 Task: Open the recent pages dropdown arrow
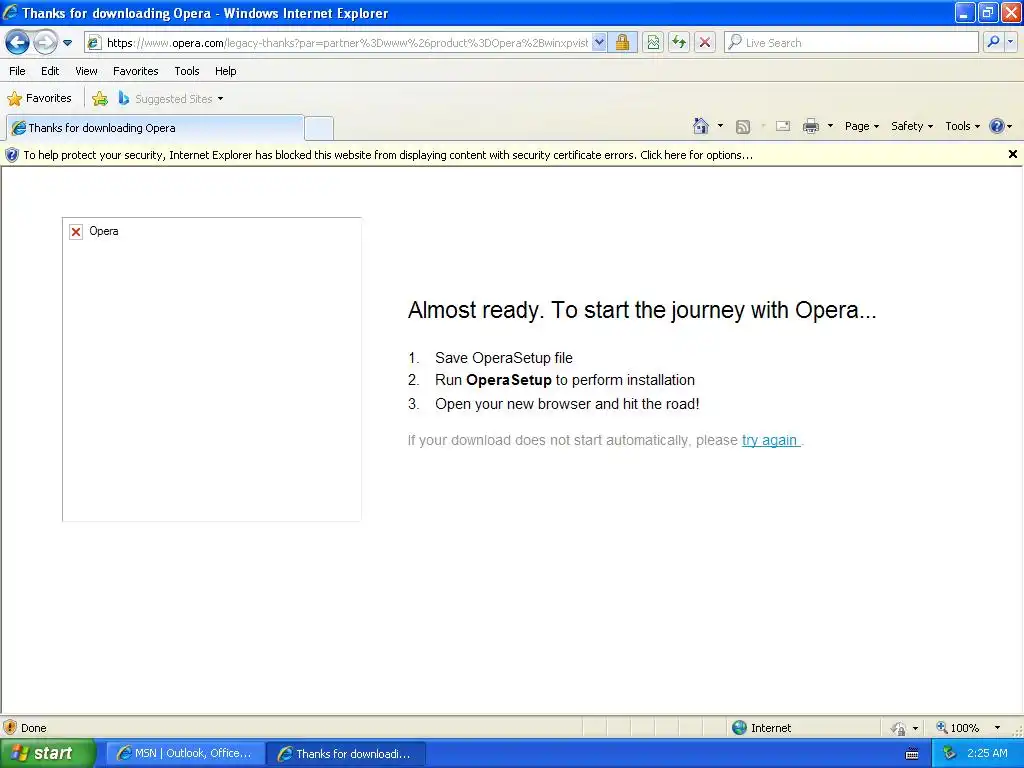coord(67,43)
